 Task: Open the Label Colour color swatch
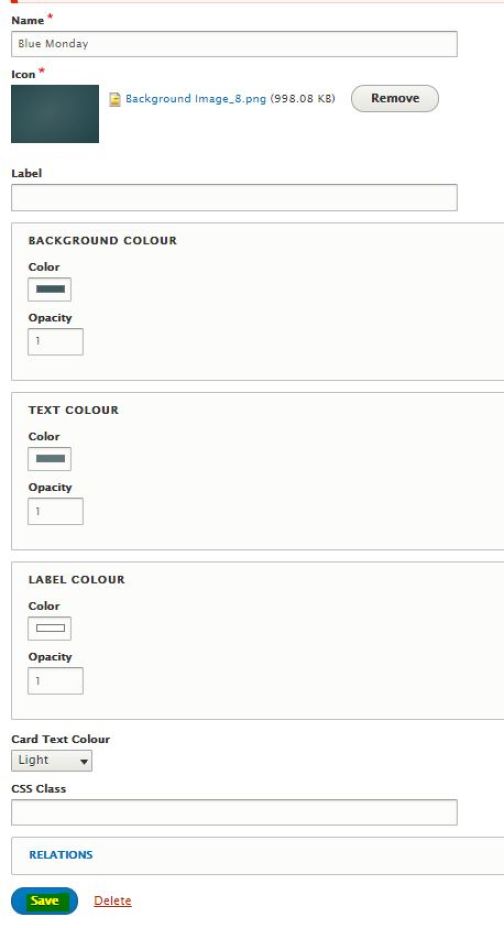[x=50, y=629]
